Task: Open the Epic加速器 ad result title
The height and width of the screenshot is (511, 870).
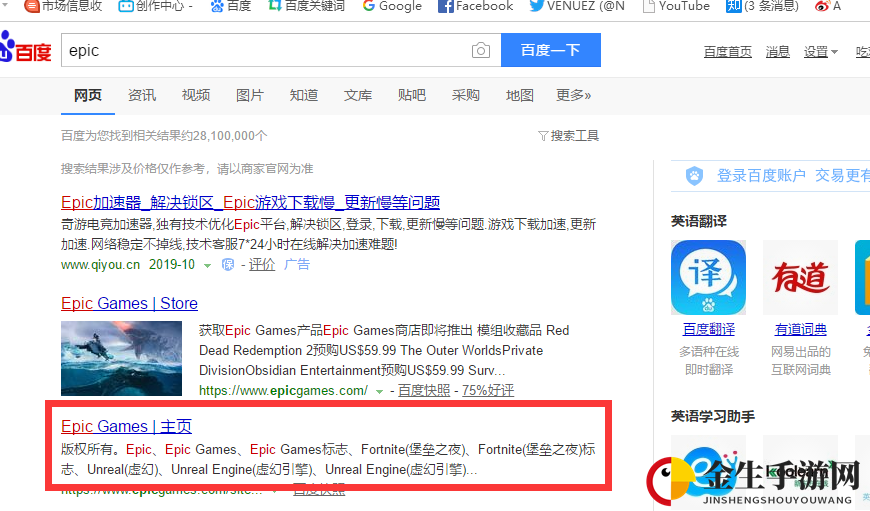Action: (250, 203)
